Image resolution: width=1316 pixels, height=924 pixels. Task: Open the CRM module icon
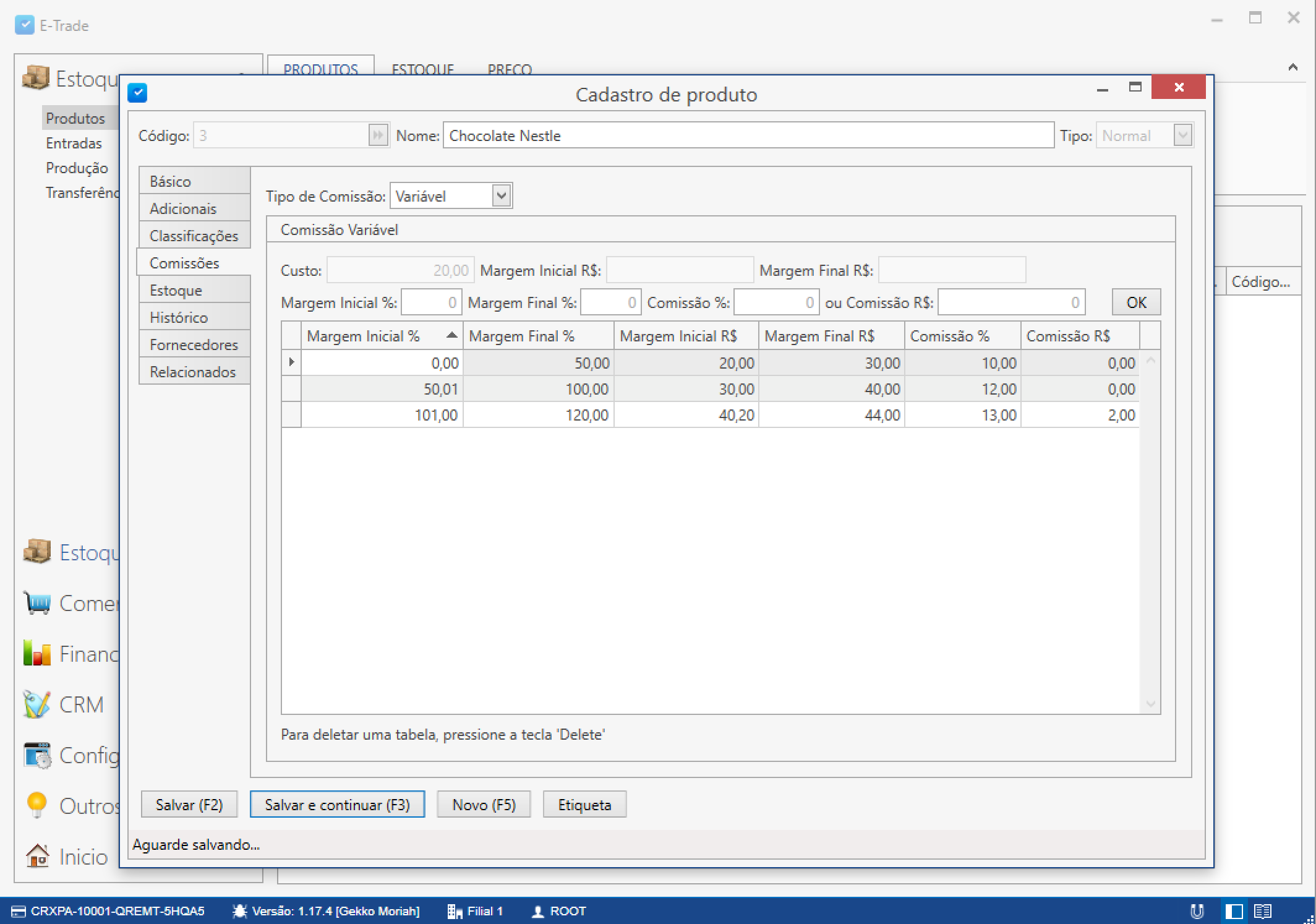tap(37, 704)
